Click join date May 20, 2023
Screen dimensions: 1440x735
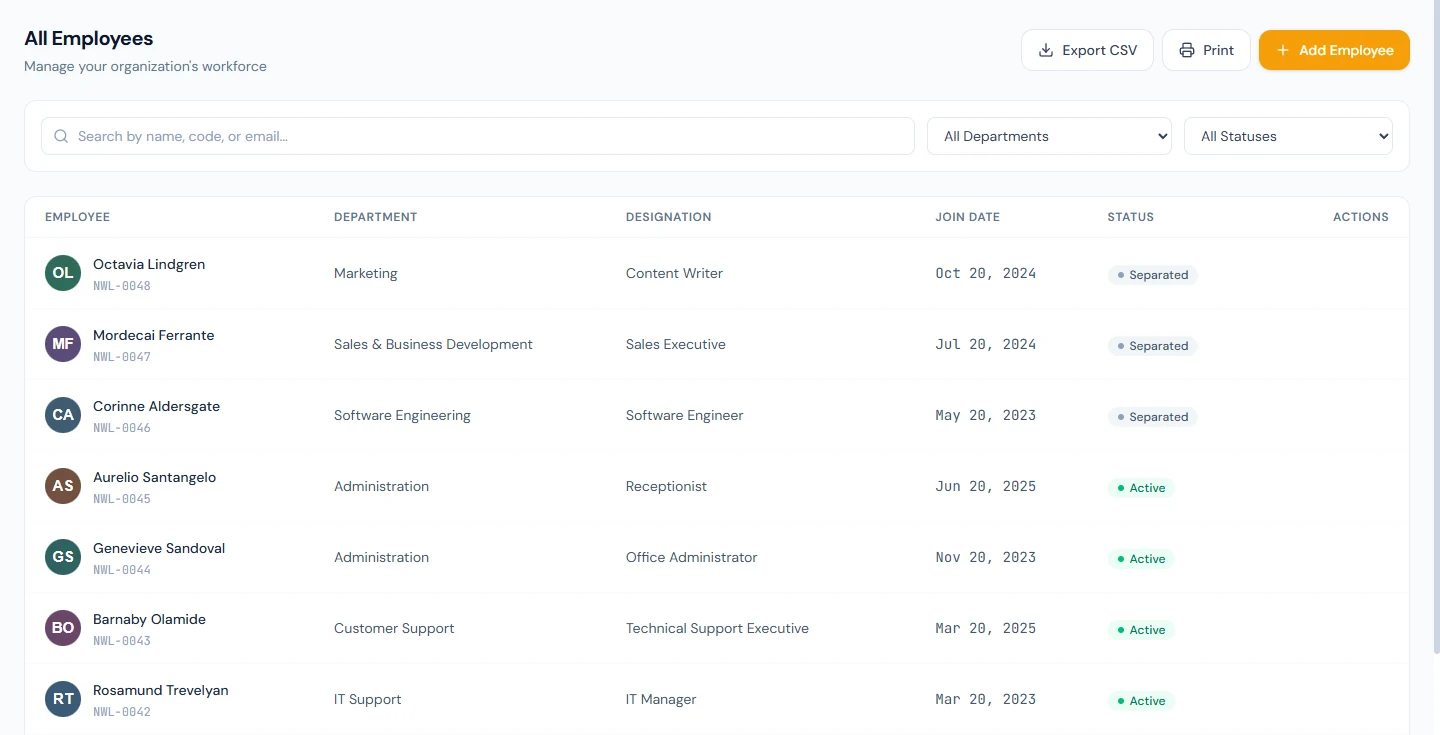986,415
